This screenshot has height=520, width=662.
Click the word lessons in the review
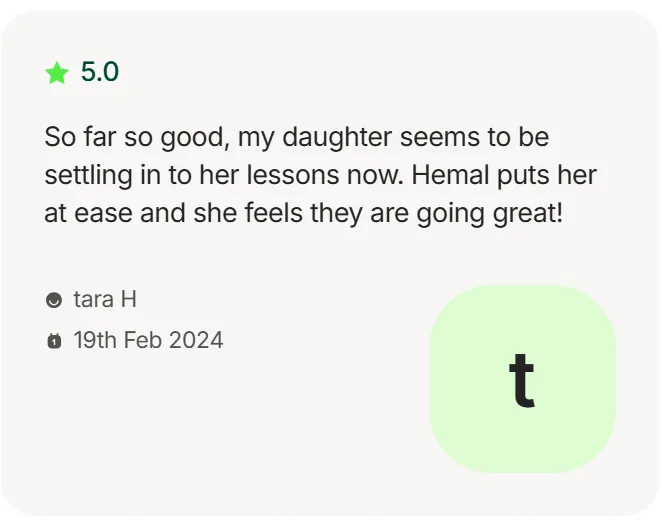(293, 175)
